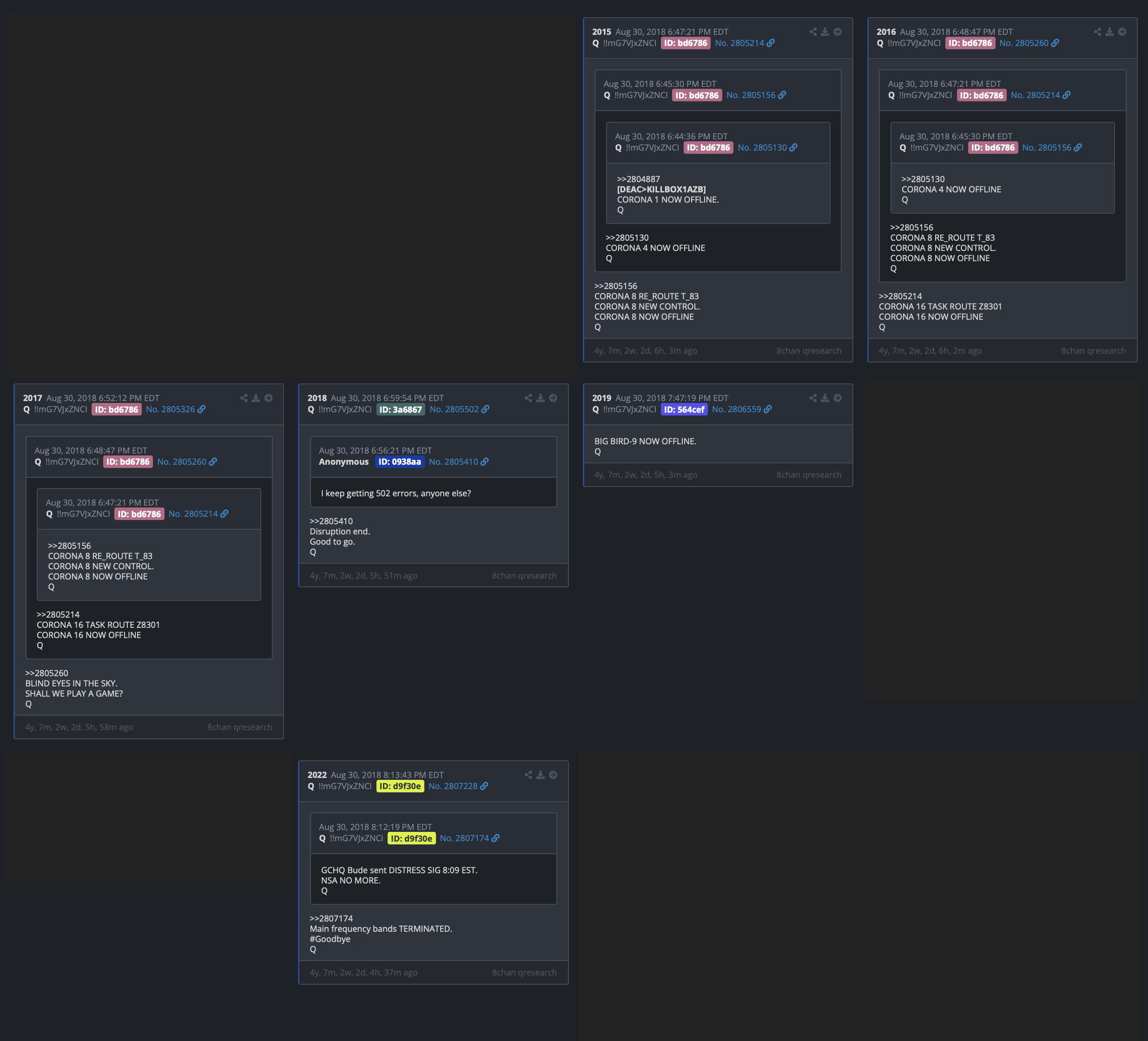The image size is (1148, 1041).
Task: Open No. 2805214 in post 2015's header
Action: (739, 43)
